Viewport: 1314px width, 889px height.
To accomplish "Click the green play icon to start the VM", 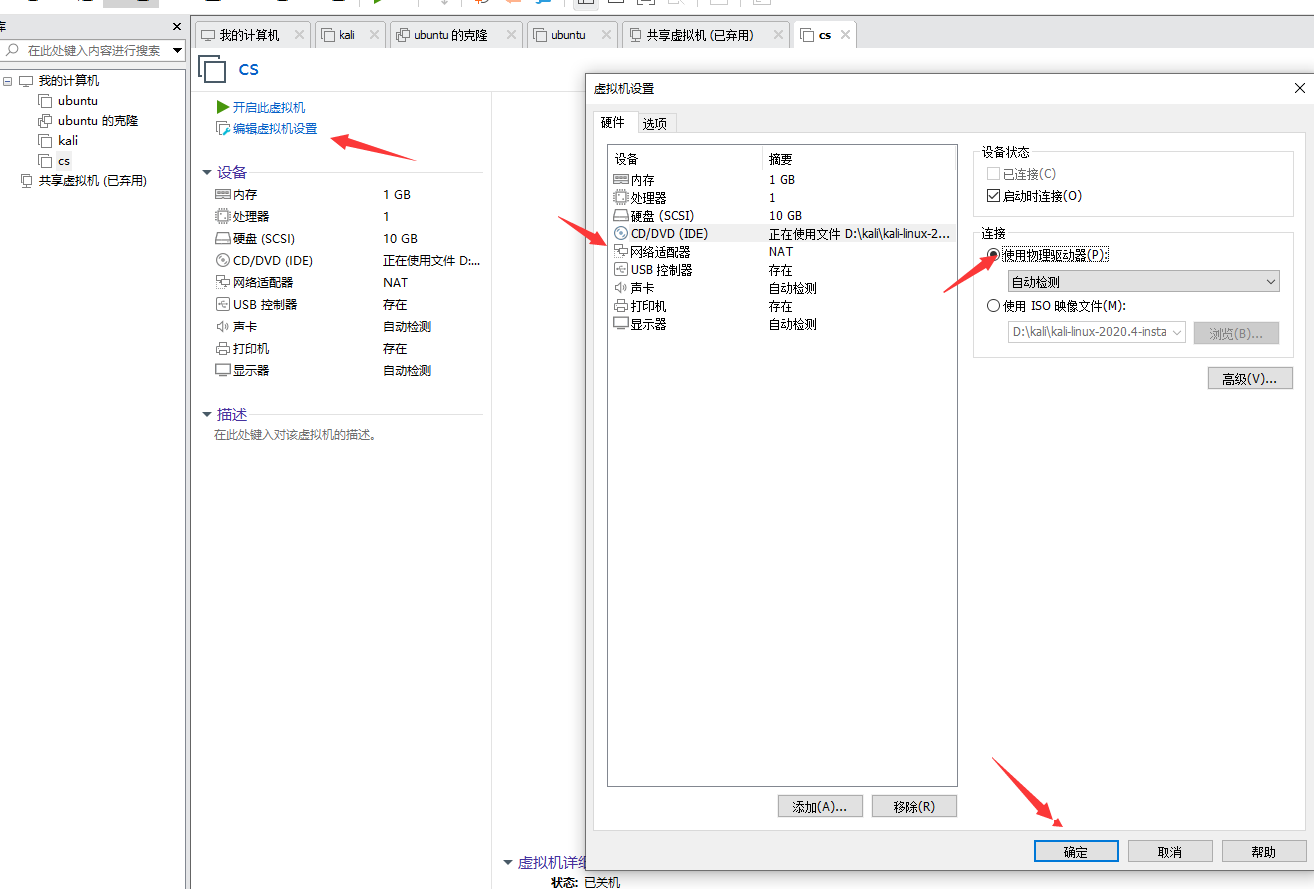I will tap(223, 107).
